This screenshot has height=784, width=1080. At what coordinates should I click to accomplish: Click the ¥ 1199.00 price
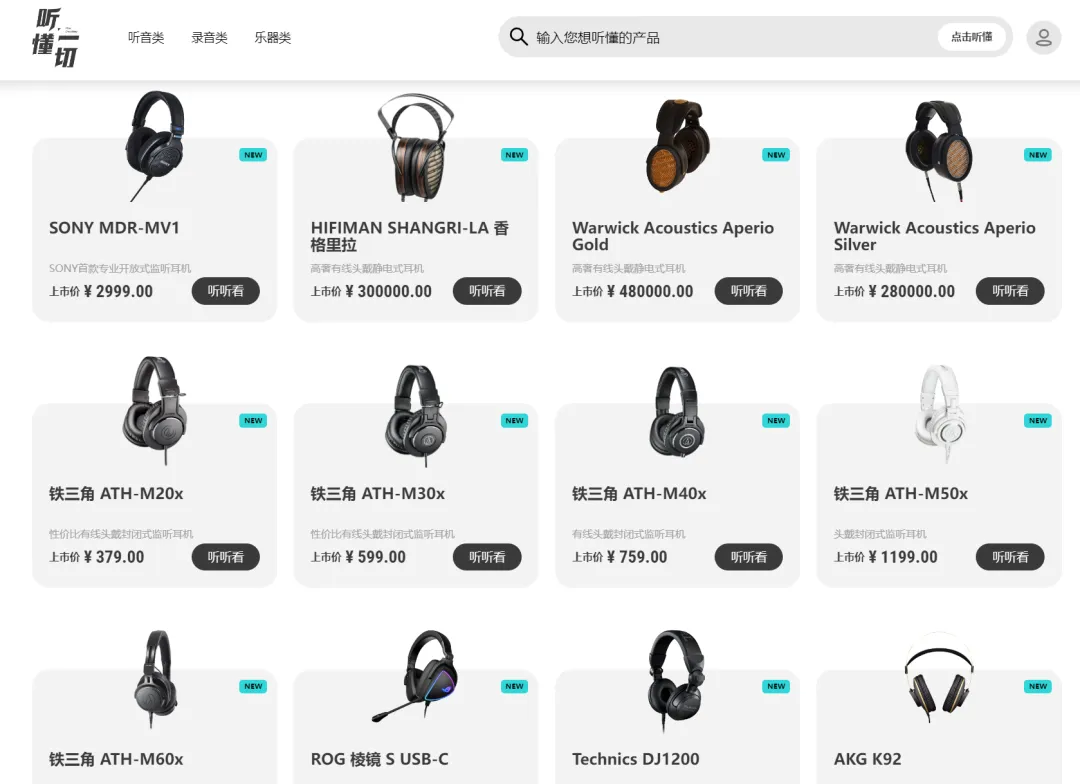pos(903,557)
